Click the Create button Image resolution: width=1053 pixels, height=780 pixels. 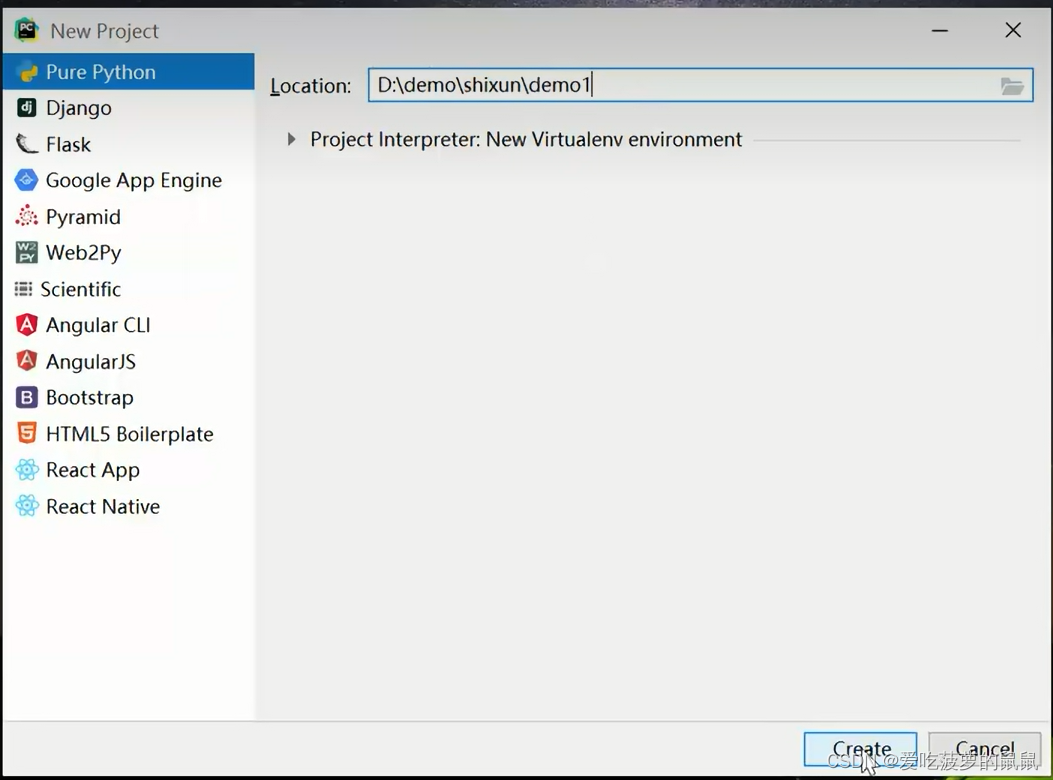click(860, 749)
